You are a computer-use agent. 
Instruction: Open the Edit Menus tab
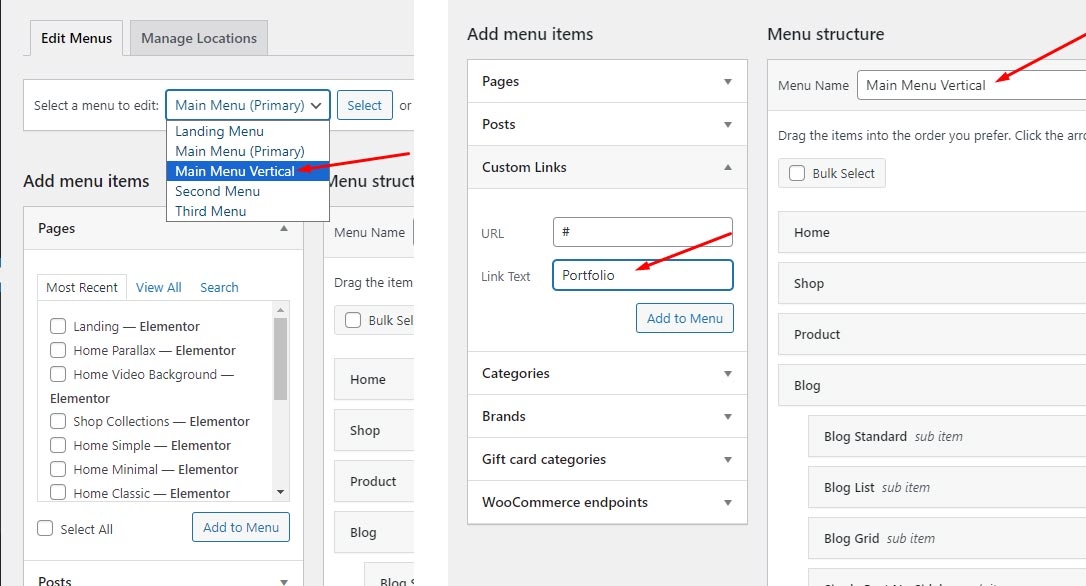pos(77,38)
